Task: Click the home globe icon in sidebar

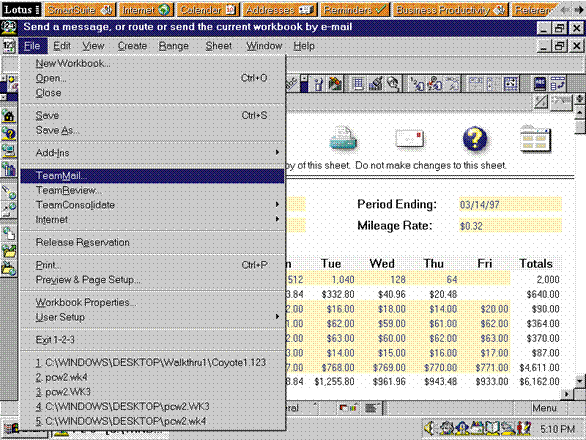Action: pos(9,116)
